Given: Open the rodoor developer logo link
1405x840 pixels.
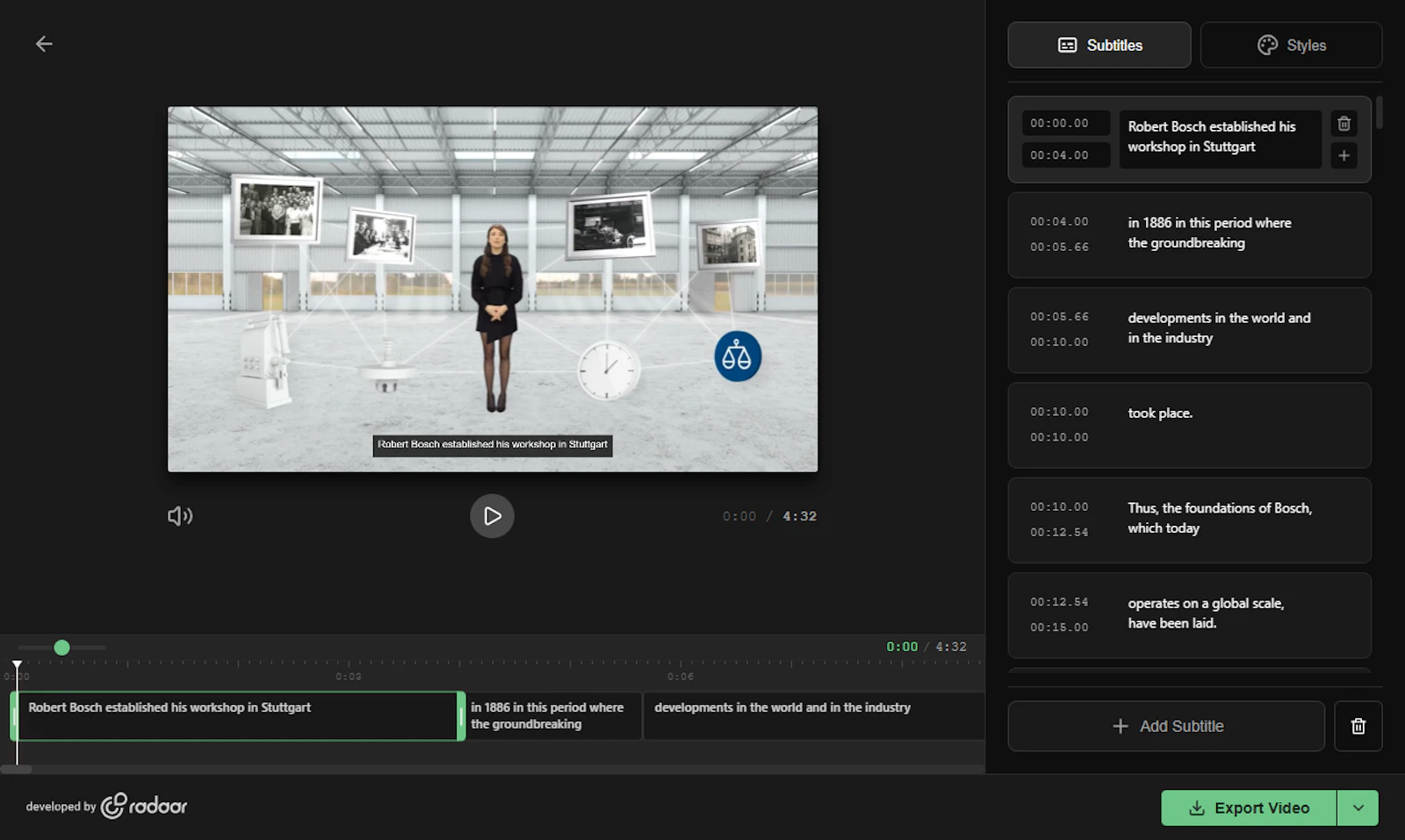Looking at the screenshot, I should [144, 806].
